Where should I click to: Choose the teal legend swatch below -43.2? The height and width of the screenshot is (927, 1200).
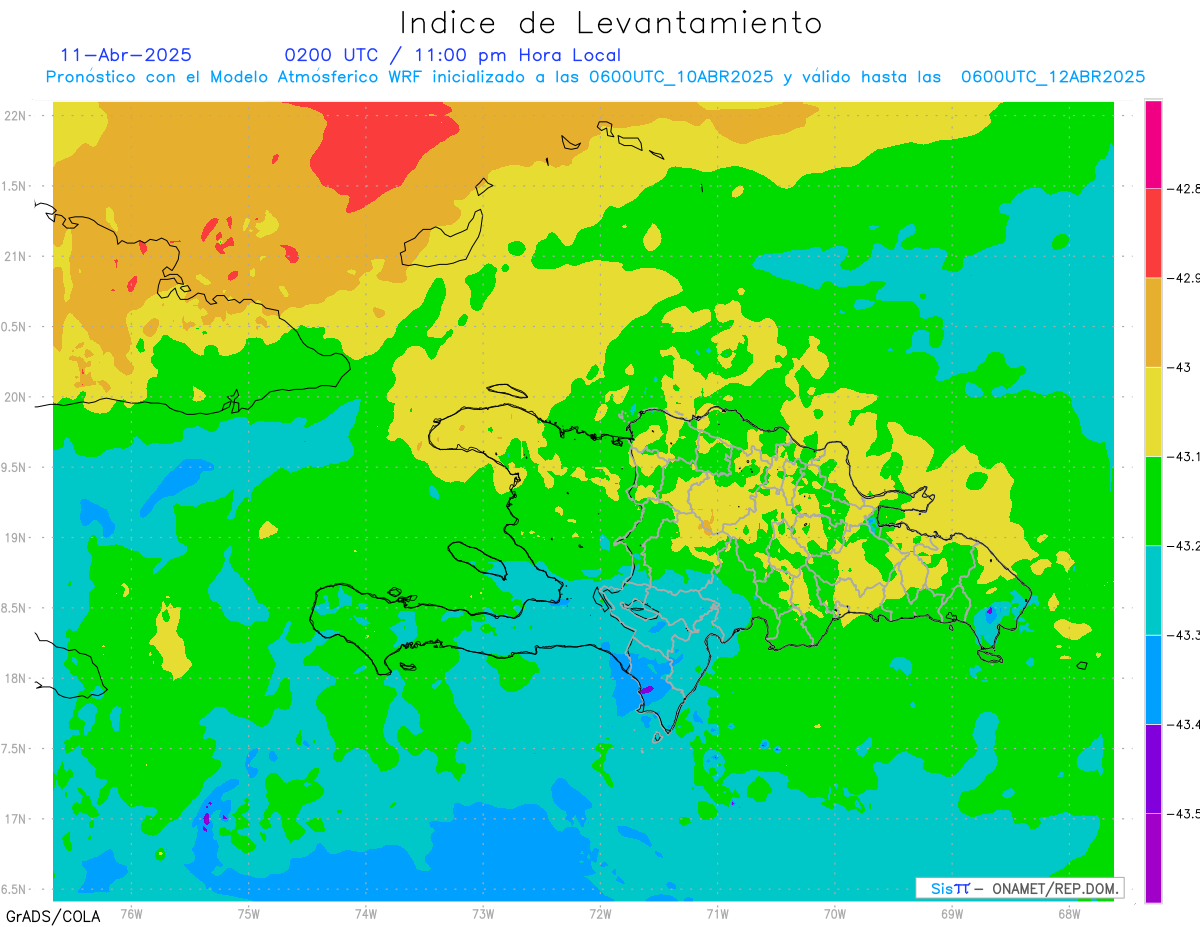click(1153, 590)
